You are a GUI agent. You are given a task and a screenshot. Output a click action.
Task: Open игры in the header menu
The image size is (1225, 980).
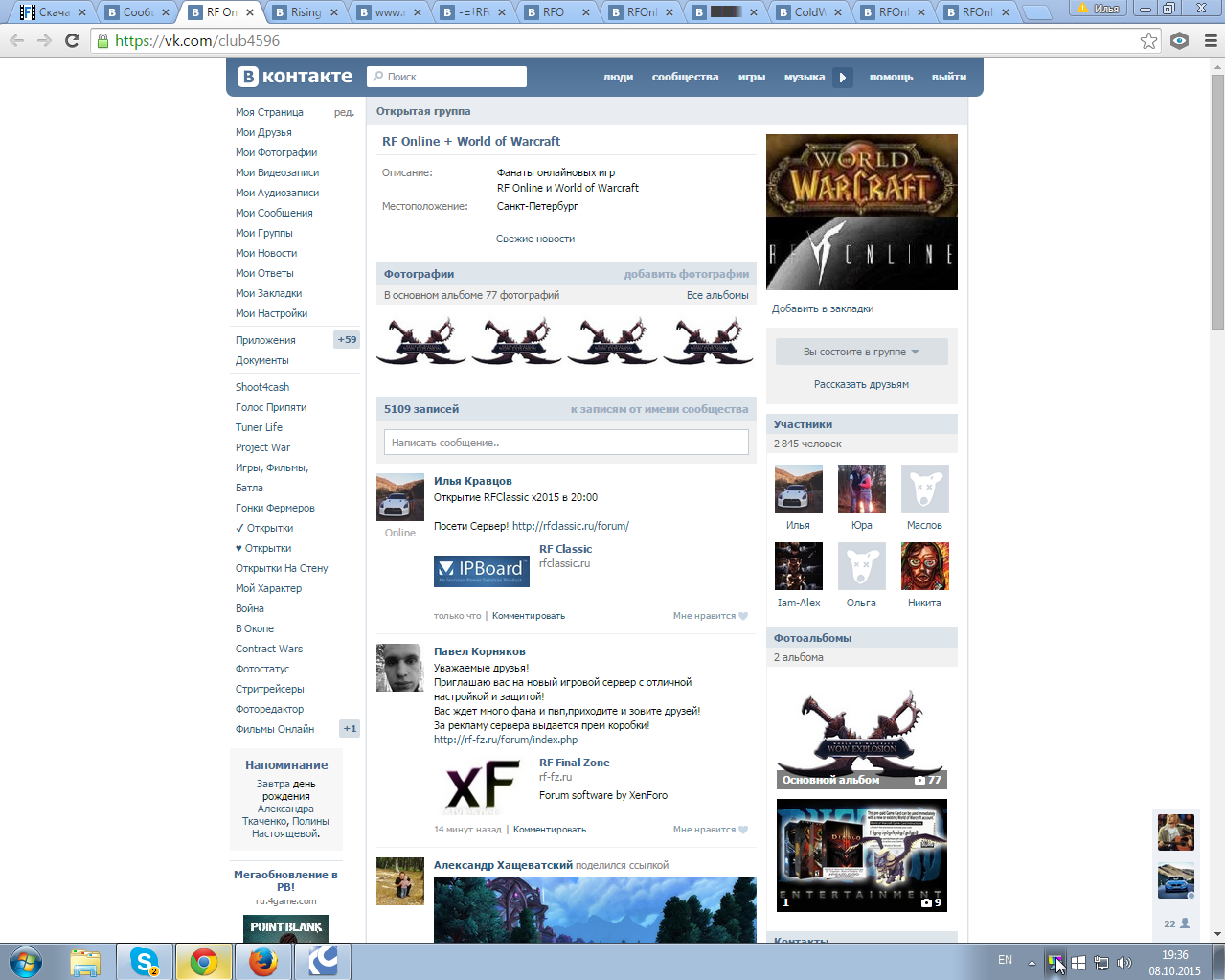[752, 77]
